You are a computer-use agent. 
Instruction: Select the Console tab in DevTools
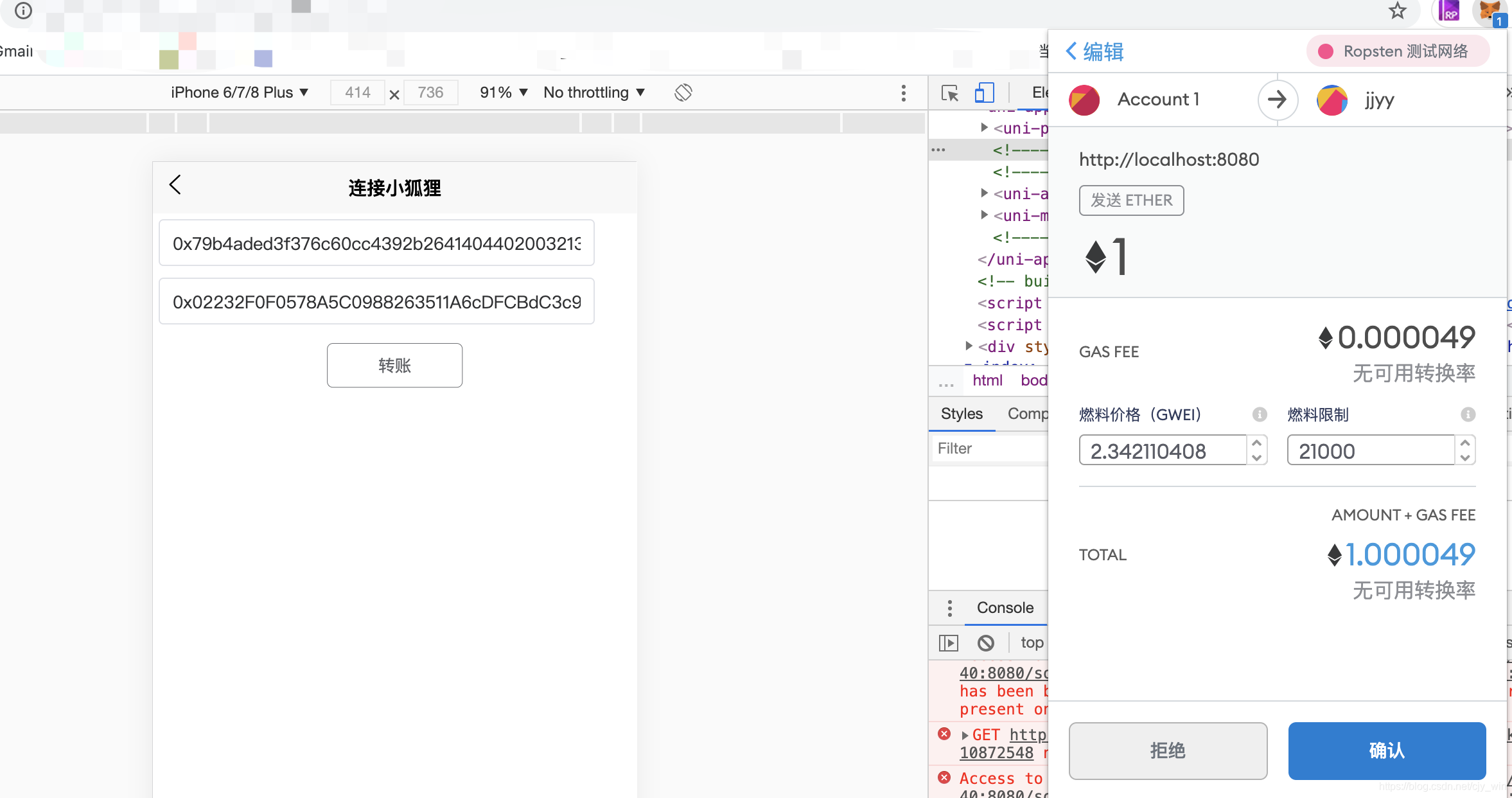pyautogui.click(x=1005, y=607)
